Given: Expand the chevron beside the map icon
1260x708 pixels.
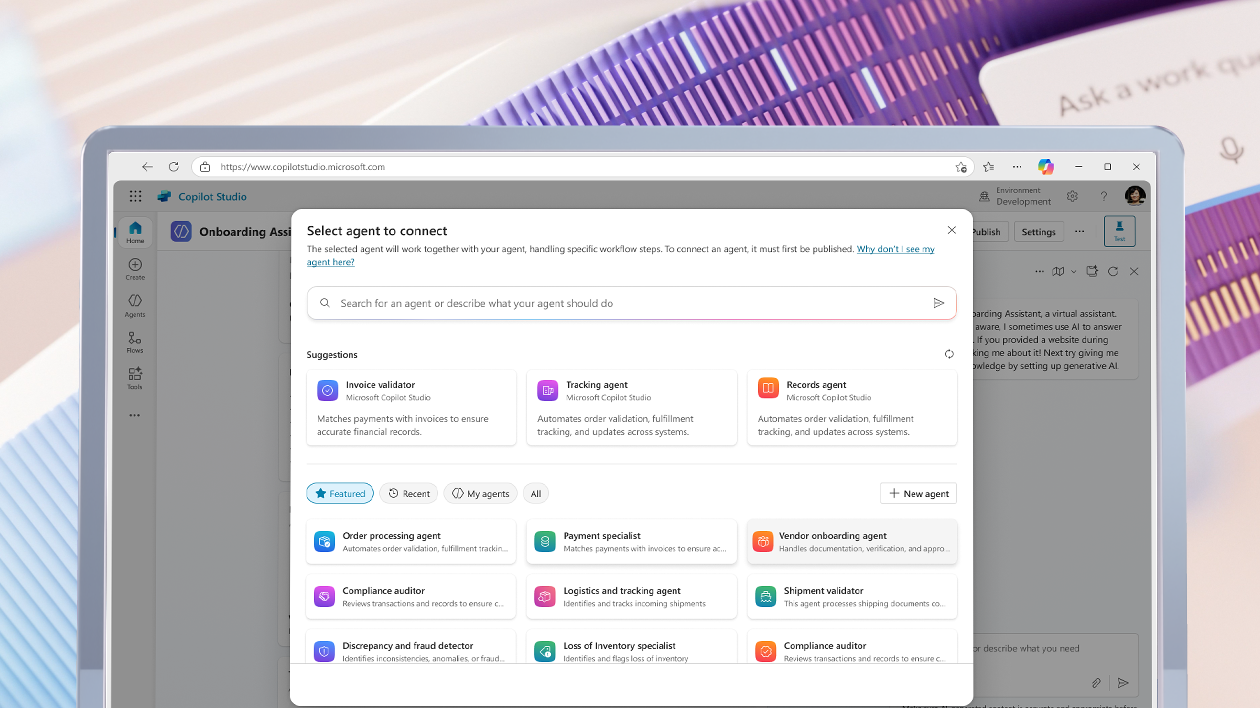Looking at the screenshot, I should (x=1076, y=271).
